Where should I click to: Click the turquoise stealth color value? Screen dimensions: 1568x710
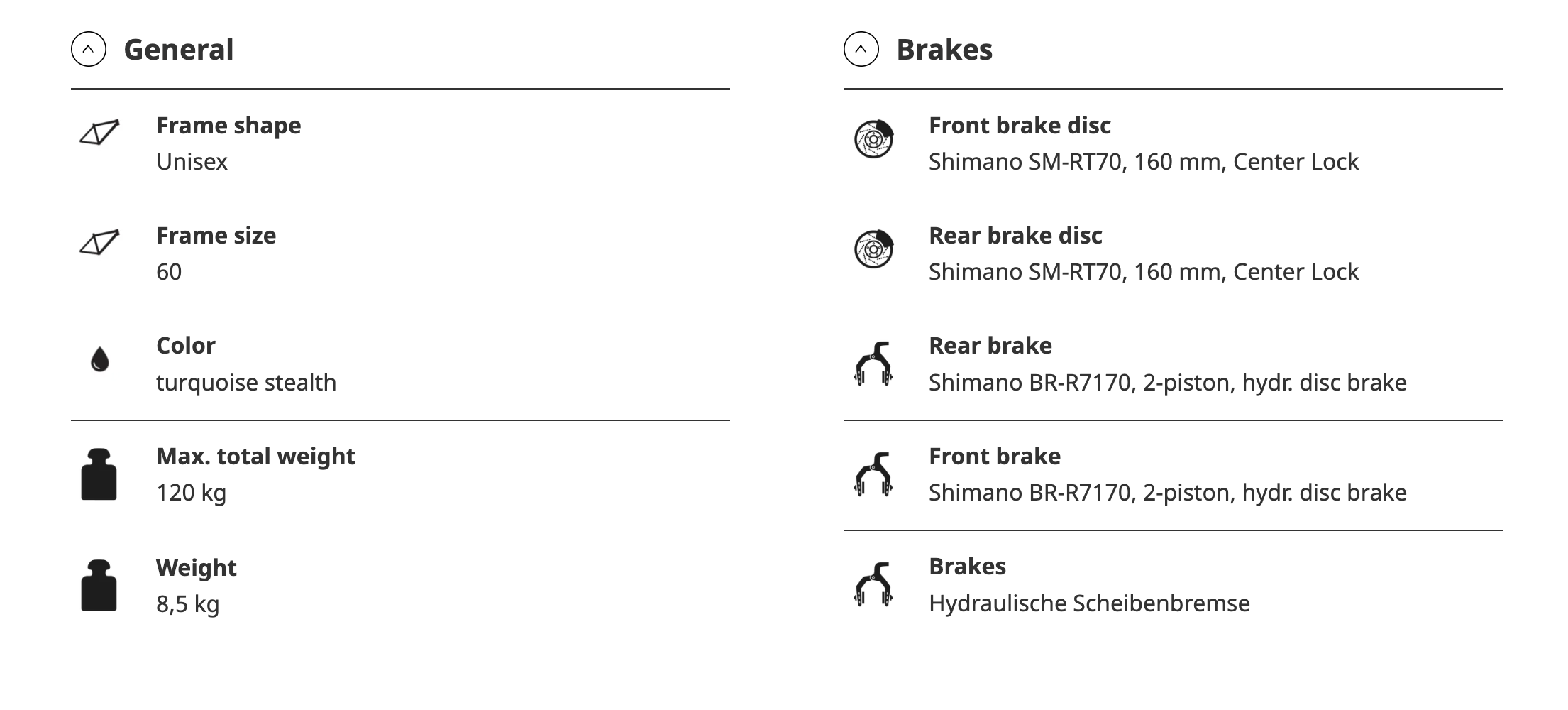click(x=246, y=383)
